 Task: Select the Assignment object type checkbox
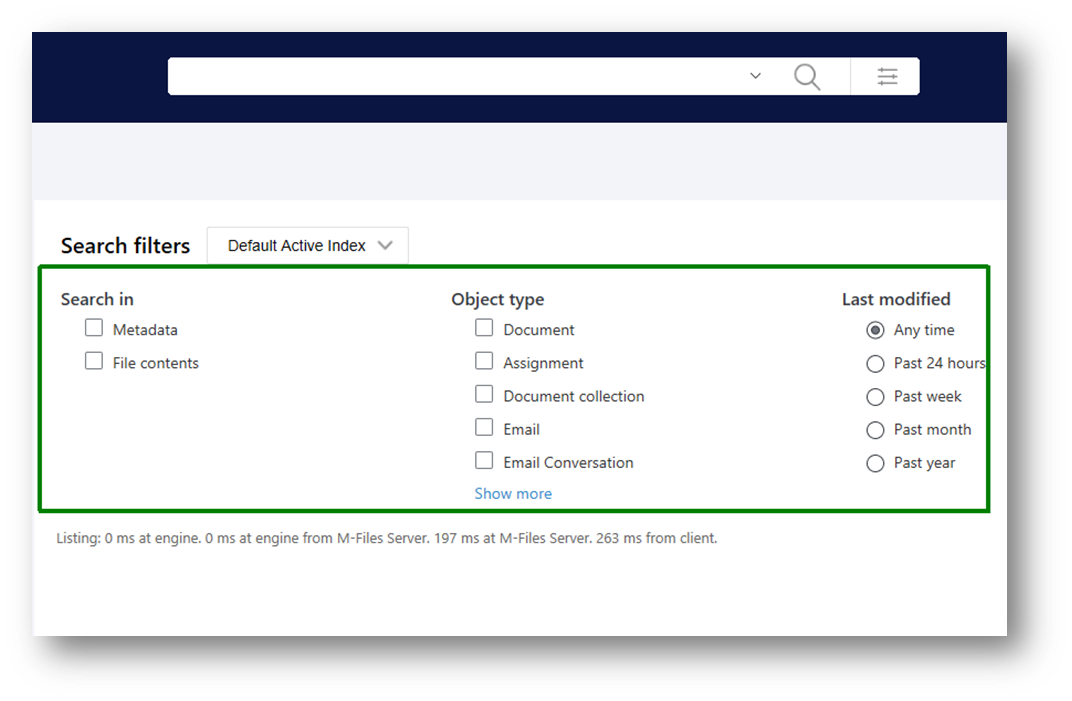[x=484, y=361]
